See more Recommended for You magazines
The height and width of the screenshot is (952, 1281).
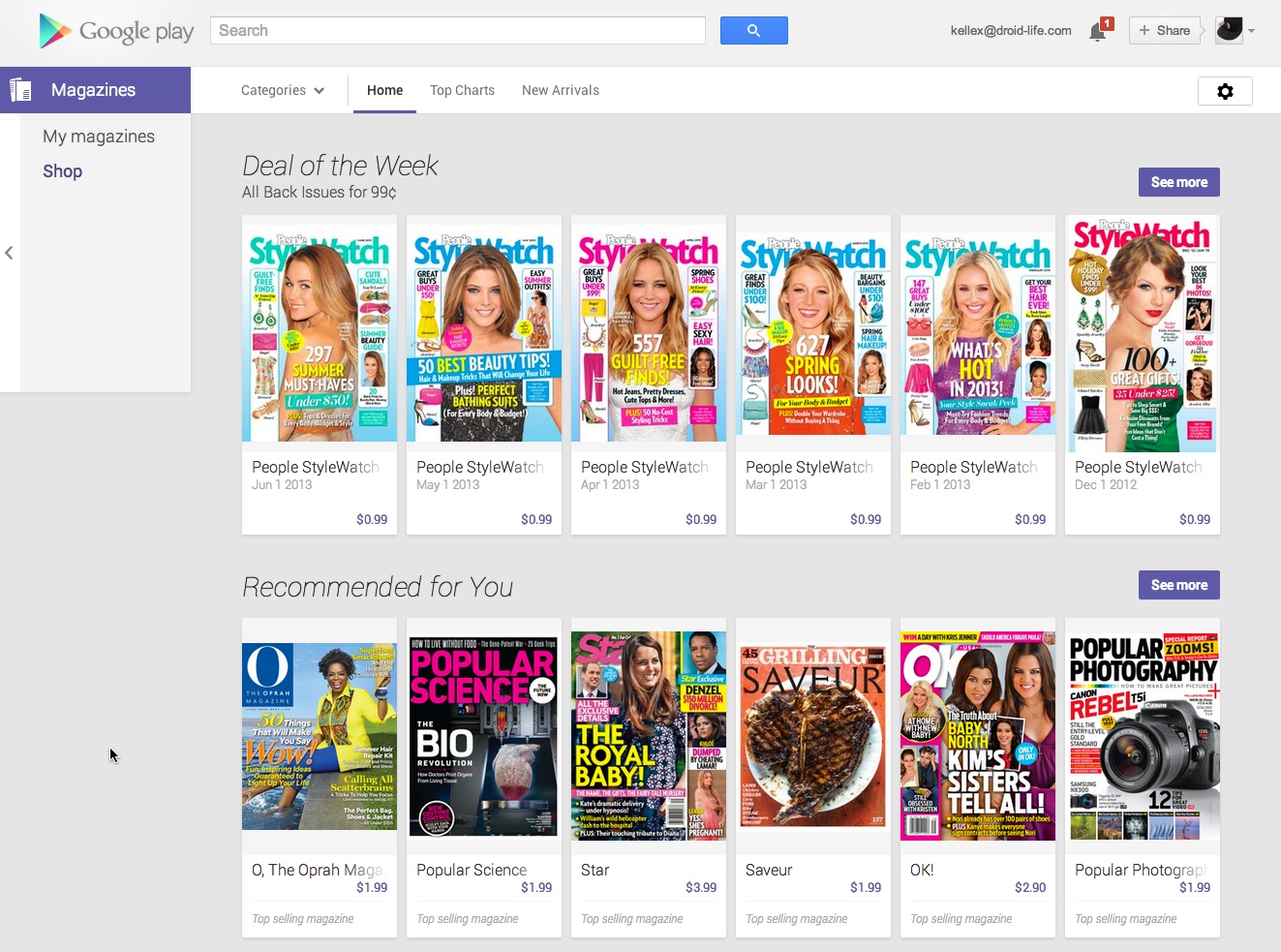coord(1178,585)
